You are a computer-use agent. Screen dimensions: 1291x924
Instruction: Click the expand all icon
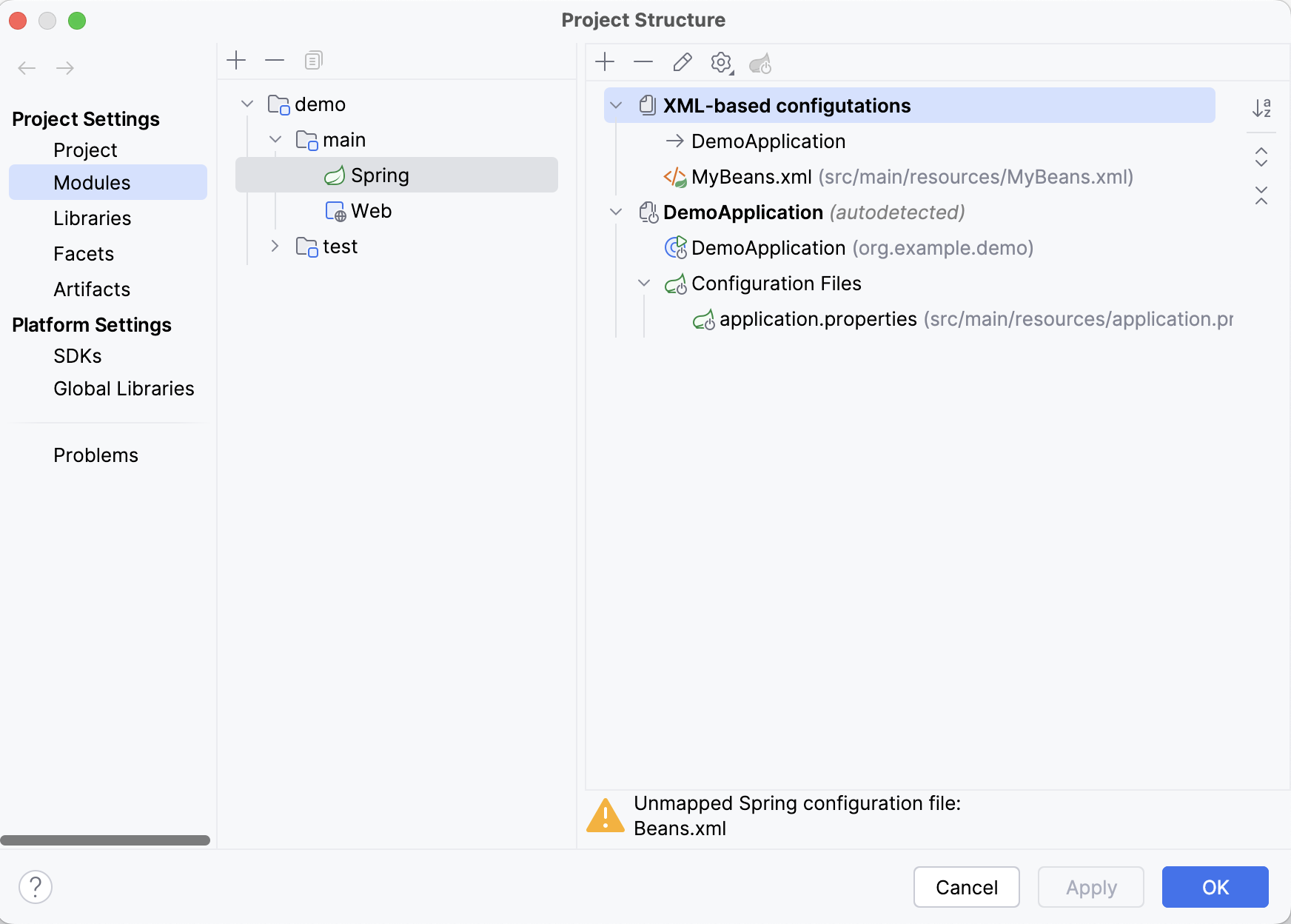1261,157
